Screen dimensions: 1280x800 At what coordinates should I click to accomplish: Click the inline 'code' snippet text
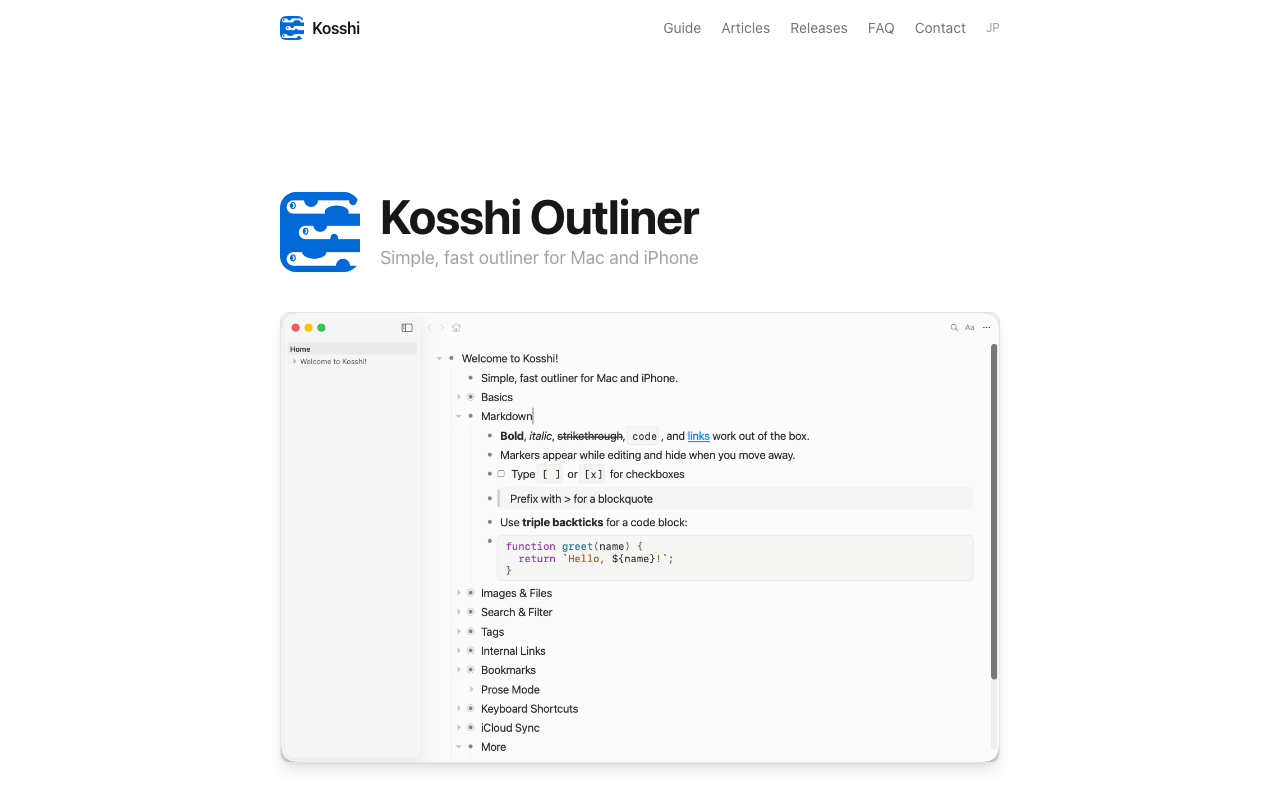click(x=645, y=436)
